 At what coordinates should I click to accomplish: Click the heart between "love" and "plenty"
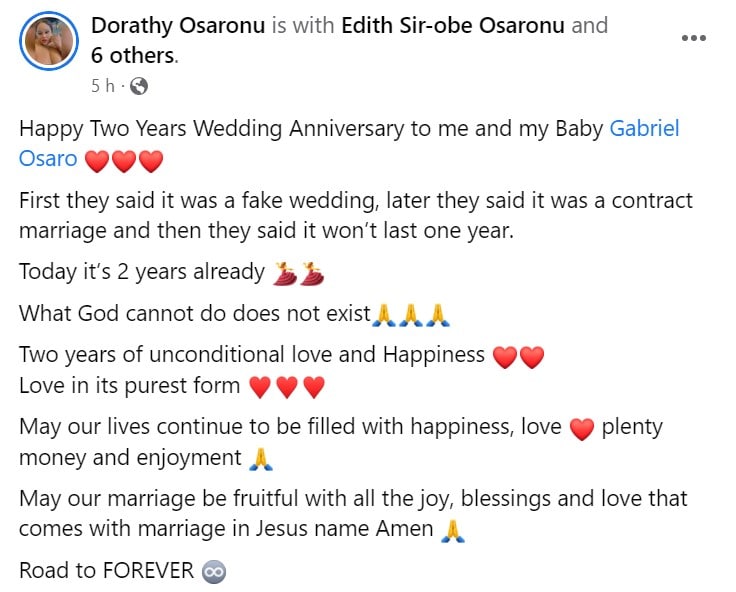581,429
